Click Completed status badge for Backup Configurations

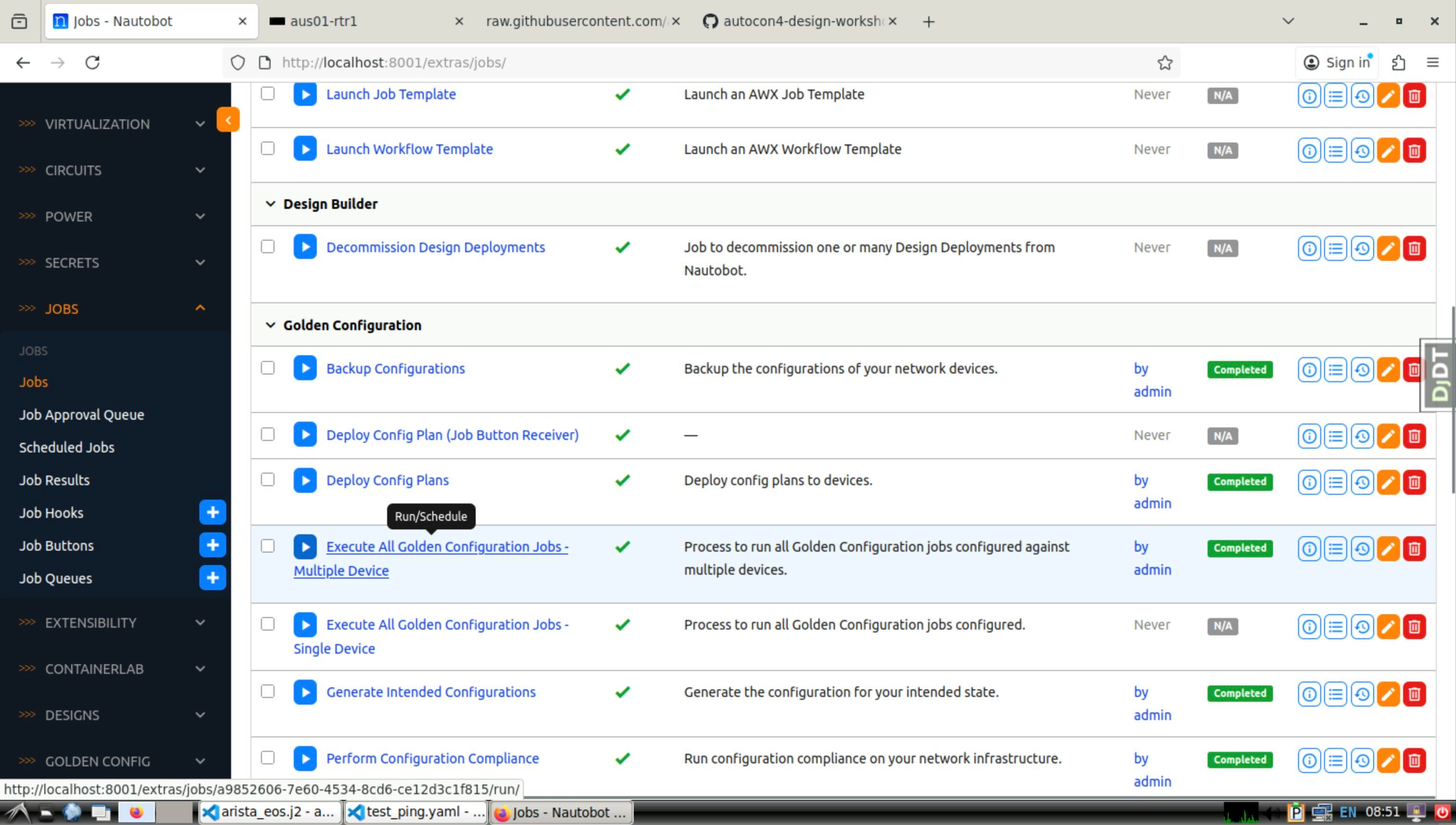1239,370
